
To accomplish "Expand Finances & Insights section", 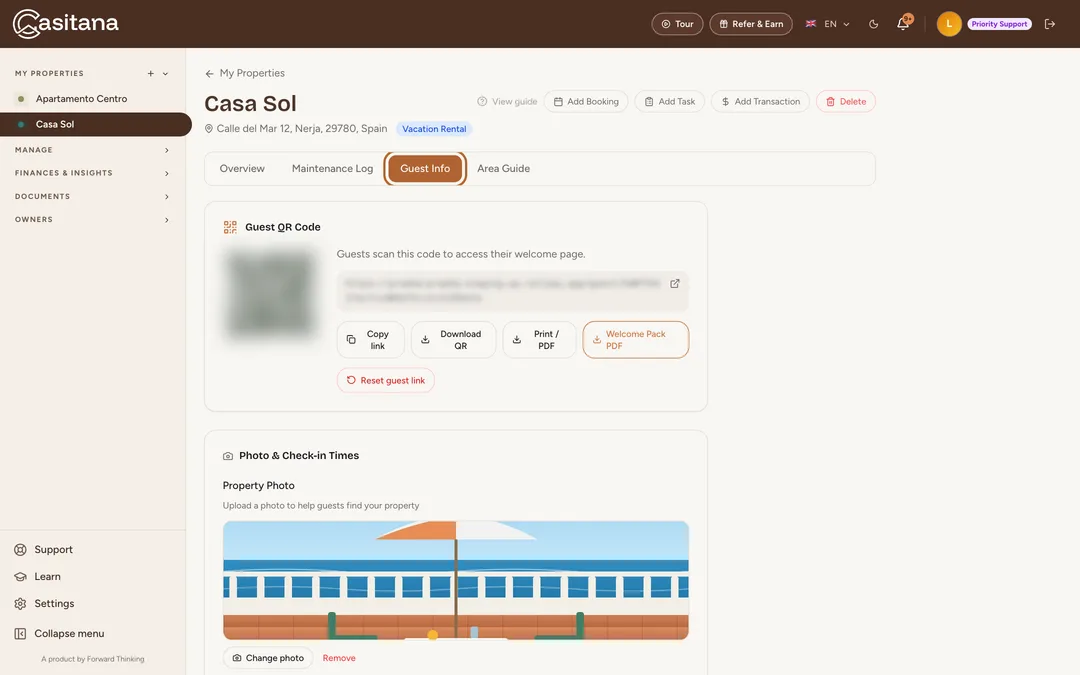I will (x=93, y=173).
